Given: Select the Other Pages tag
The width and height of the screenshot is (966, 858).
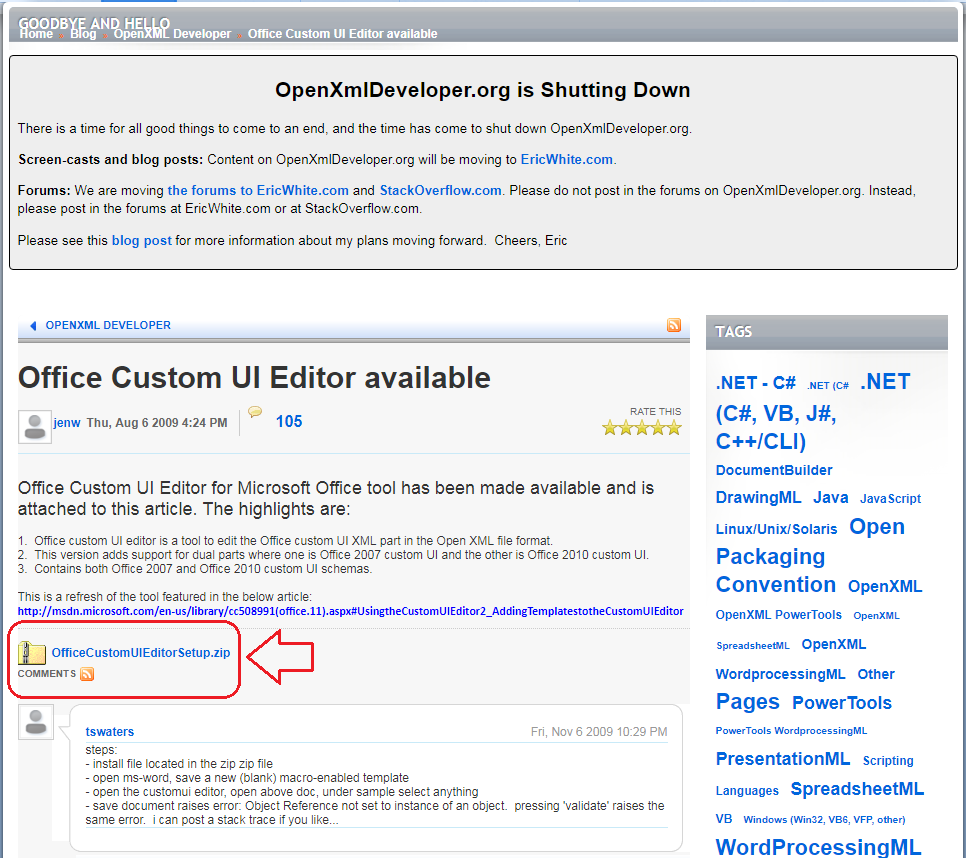Looking at the screenshot, I should tap(805, 688).
